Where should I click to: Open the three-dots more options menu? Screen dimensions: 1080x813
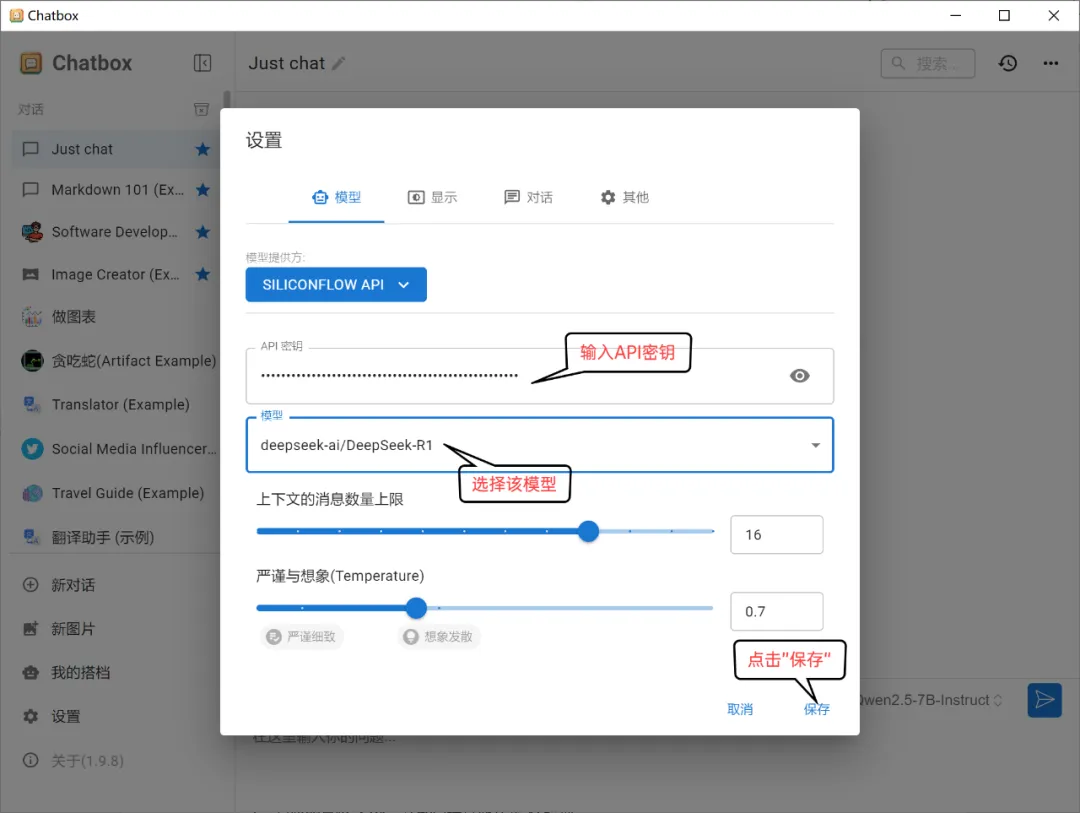pyautogui.click(x=1050, y=63)
